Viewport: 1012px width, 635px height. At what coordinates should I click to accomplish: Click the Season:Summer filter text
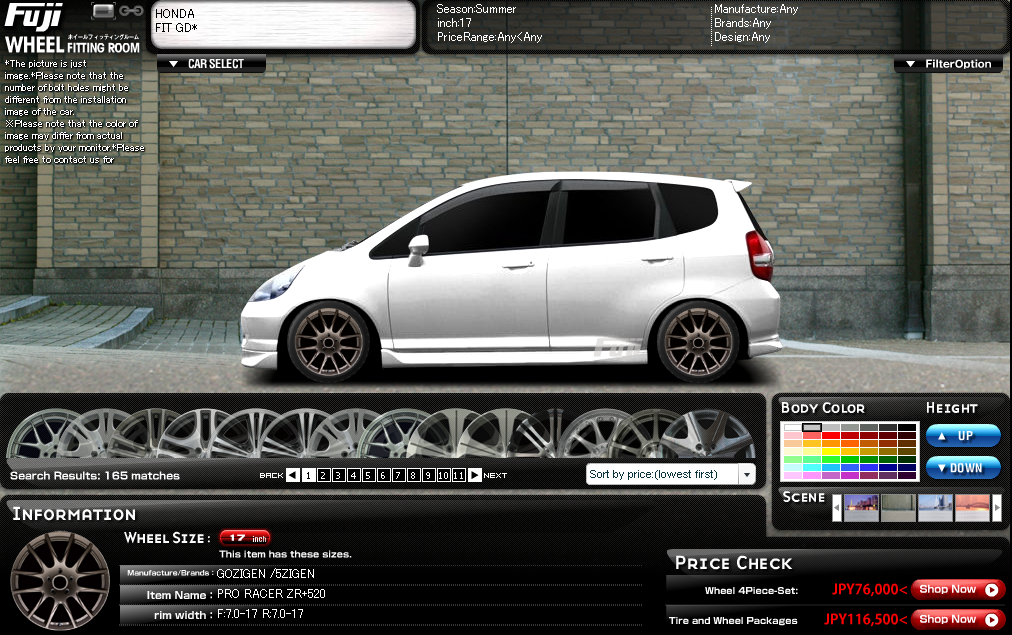(476, 9)
